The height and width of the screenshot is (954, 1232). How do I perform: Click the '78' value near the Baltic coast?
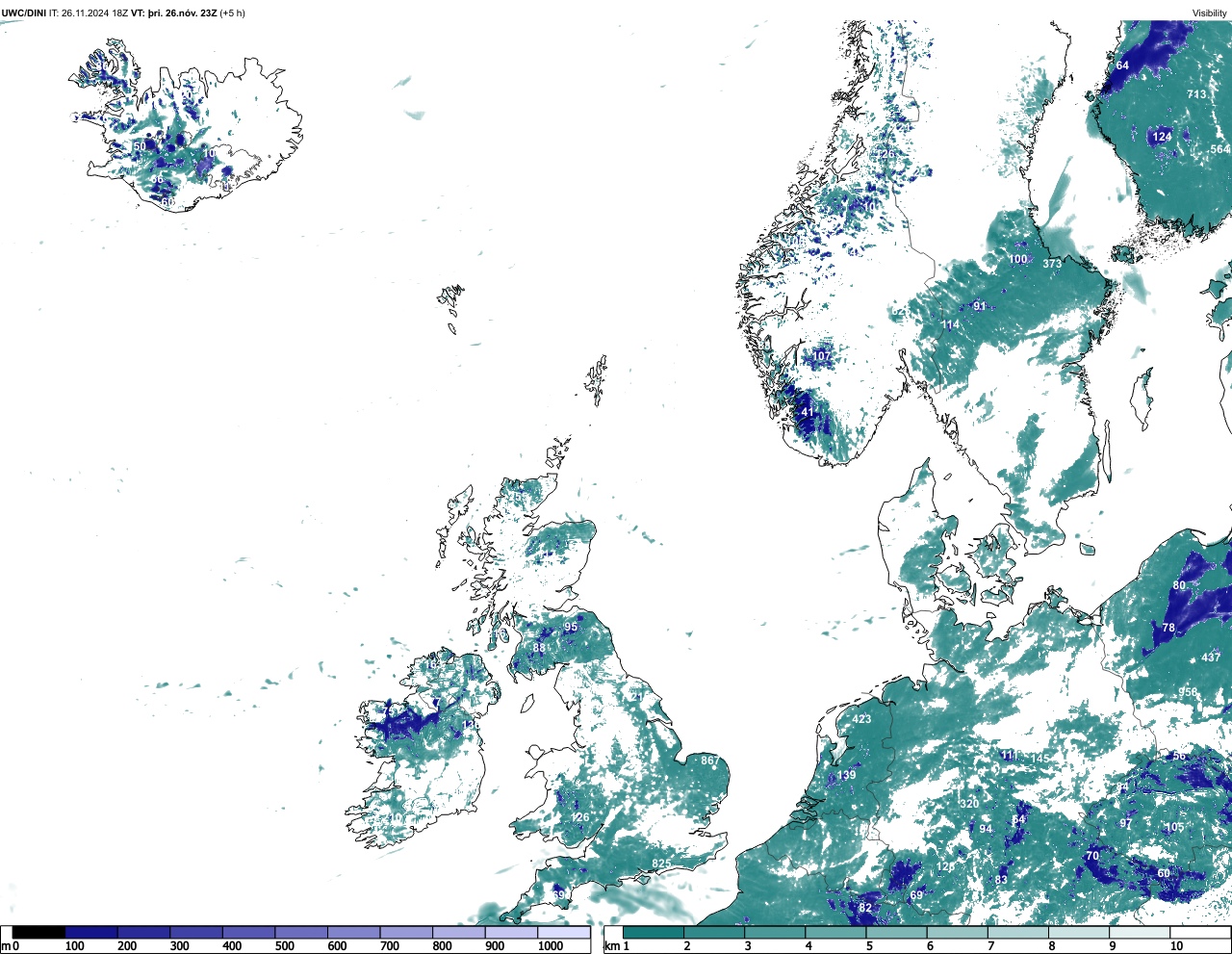click(x=1168, y=628)
